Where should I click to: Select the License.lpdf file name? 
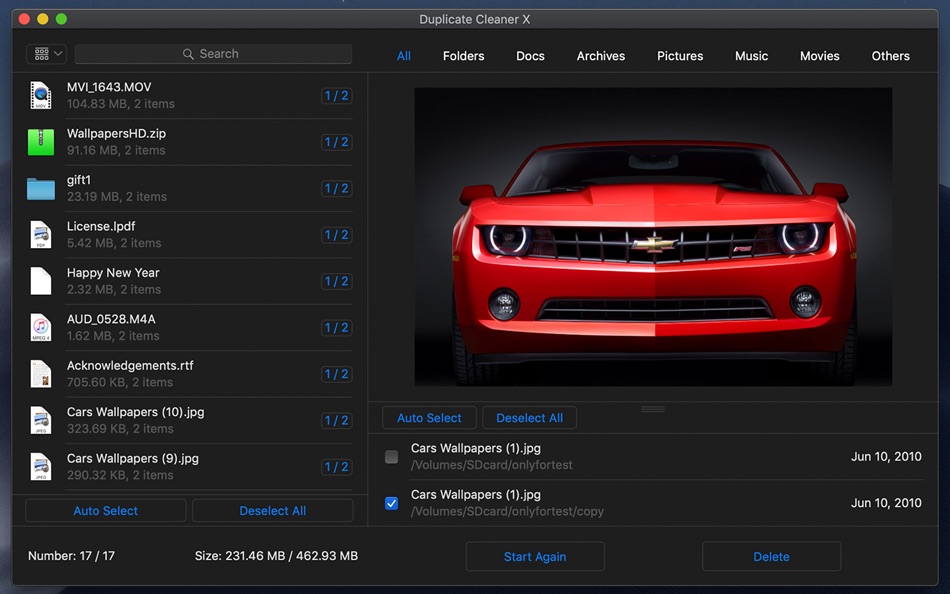point(101,226)
